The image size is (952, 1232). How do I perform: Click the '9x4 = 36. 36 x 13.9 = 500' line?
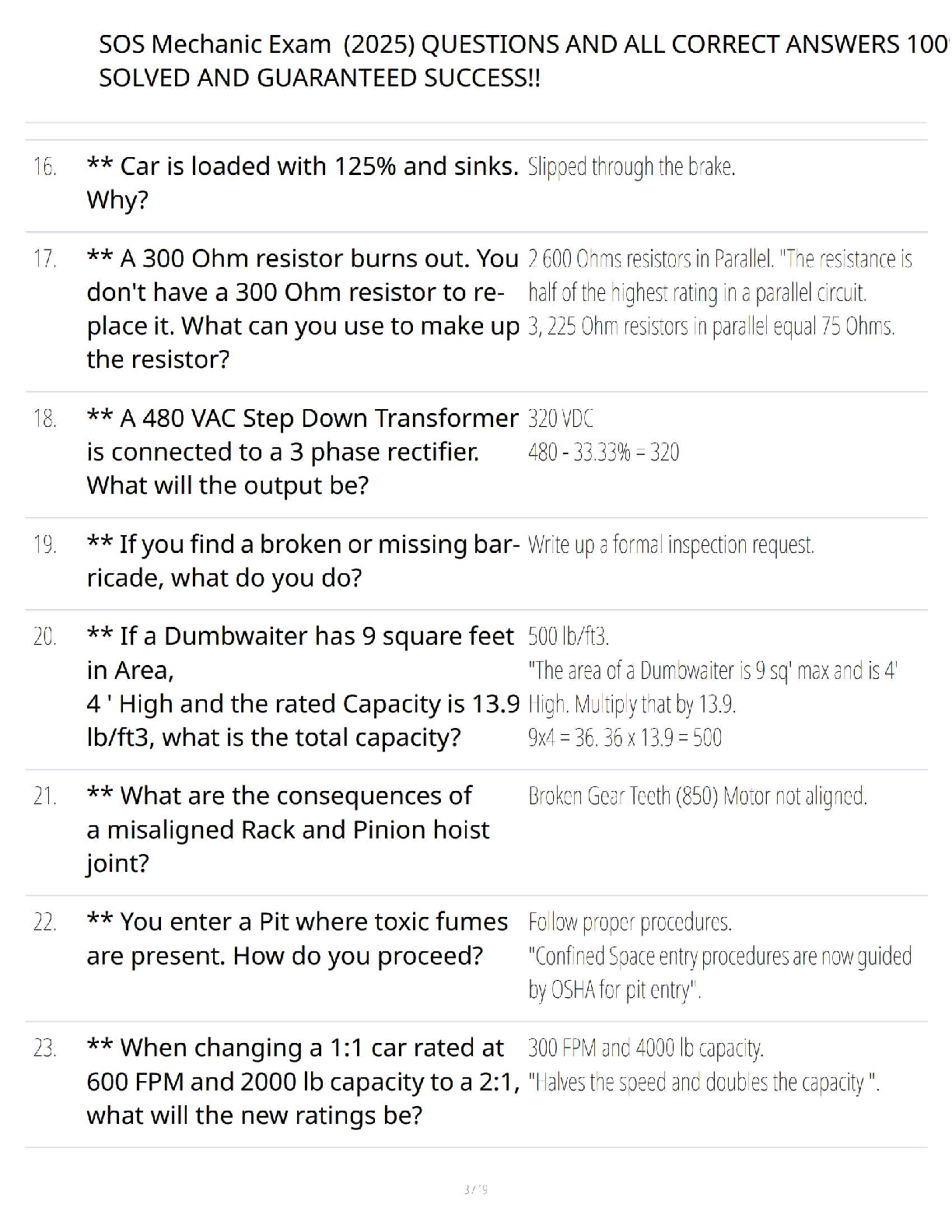[625, 737]
